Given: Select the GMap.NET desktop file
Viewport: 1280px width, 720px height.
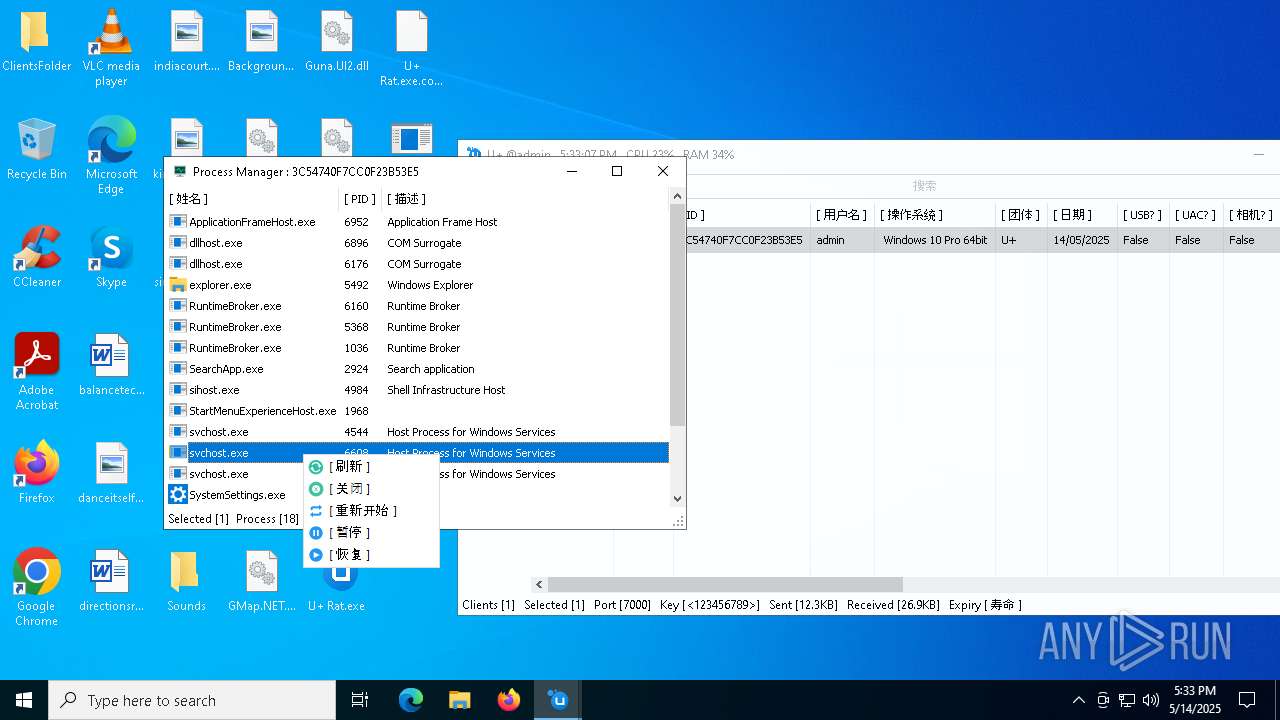Looking at the screenshot, I should click(x=261, y=581).
